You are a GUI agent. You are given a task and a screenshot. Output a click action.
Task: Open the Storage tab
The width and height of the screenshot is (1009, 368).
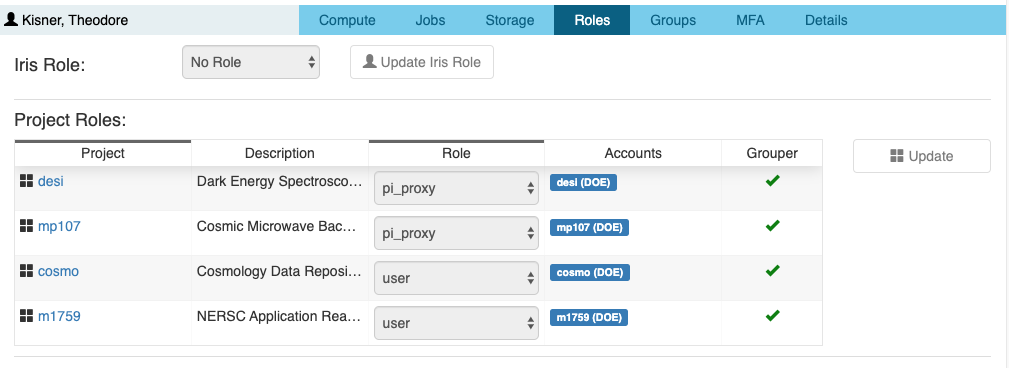(x=510, y=20)
